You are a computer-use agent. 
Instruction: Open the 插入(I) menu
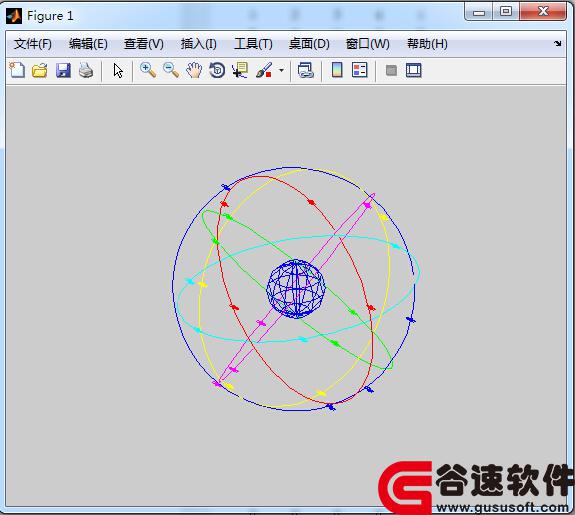click(x=198, y=44)
